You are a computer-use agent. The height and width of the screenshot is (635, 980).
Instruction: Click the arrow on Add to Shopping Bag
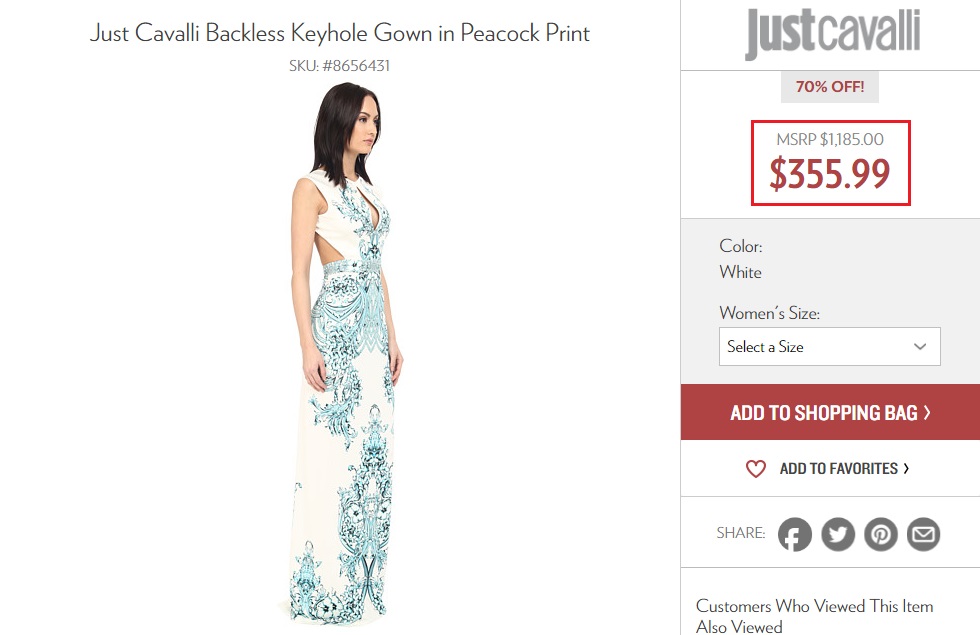tap(927, 412)
